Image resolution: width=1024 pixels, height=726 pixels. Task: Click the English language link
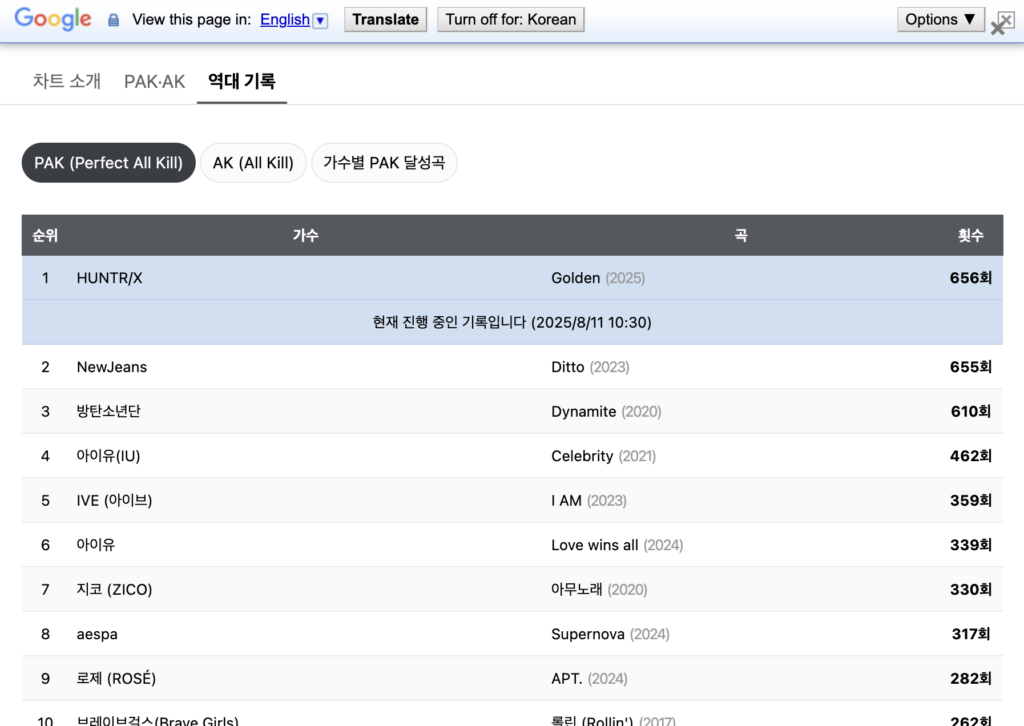pos(284,20)
